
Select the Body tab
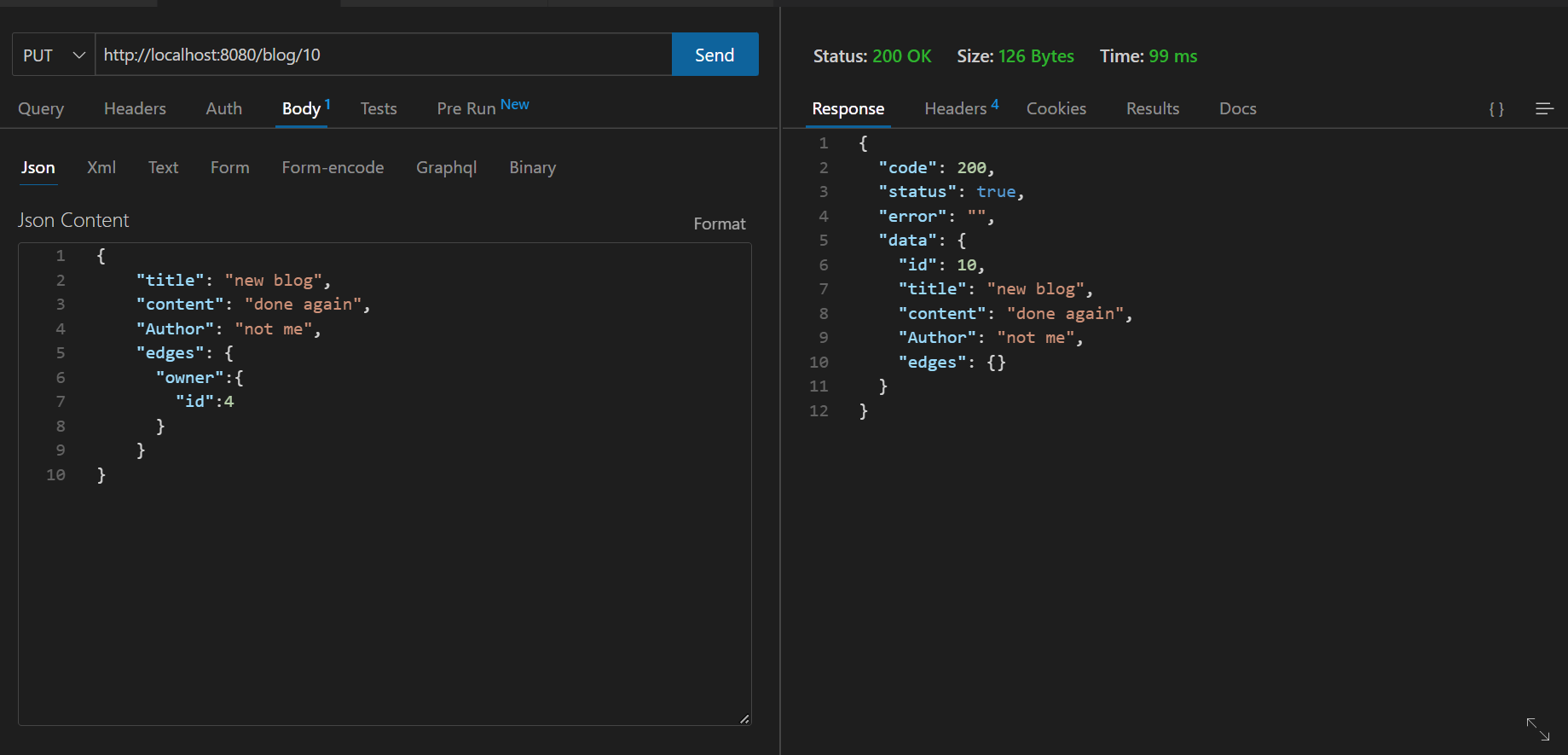pyautogui.click(x=302, y=108)
